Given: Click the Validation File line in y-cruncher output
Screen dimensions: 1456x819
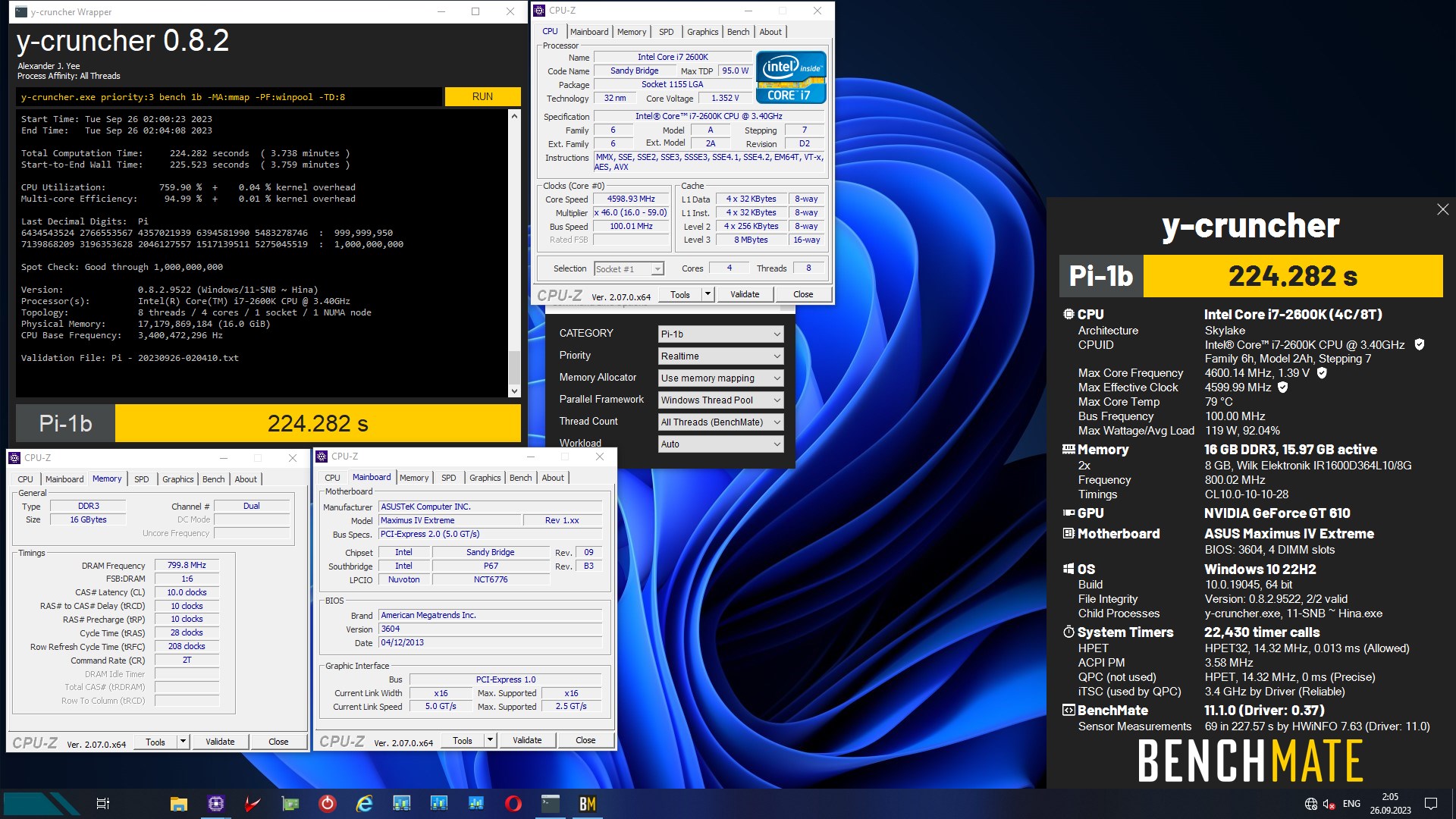Looking at the screenshot, I should tap(130, 358).
